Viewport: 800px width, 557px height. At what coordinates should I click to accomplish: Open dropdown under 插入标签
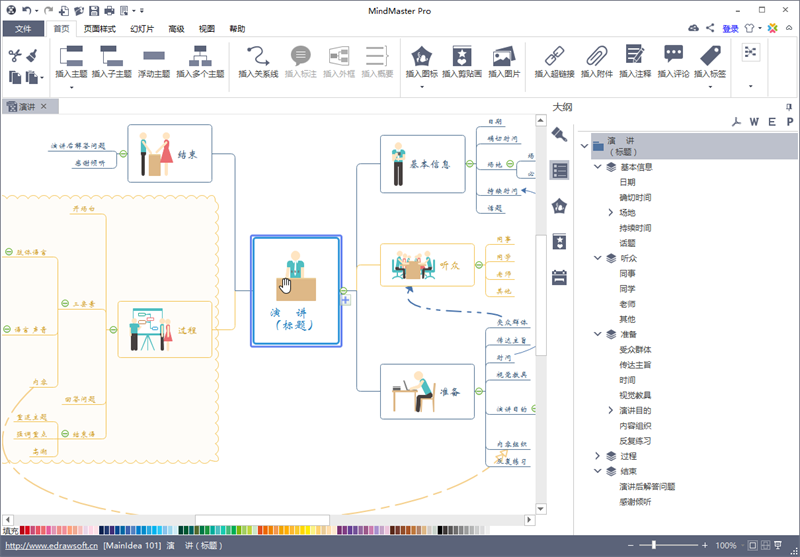pos(710,87)
